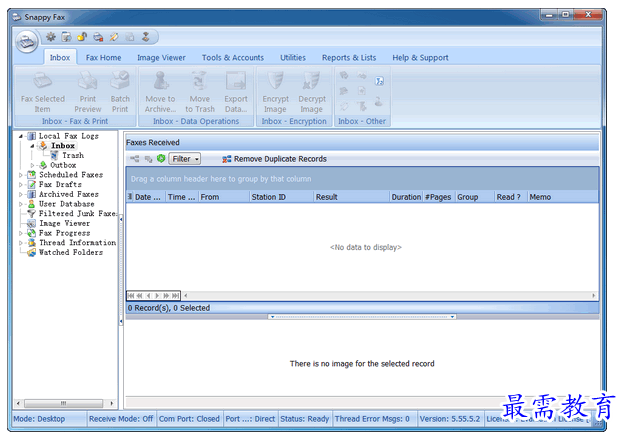Click the window-with-globe icon in quick toolbar
The height and width of the screenshot is (438, 624).
(x=66, y=37)
